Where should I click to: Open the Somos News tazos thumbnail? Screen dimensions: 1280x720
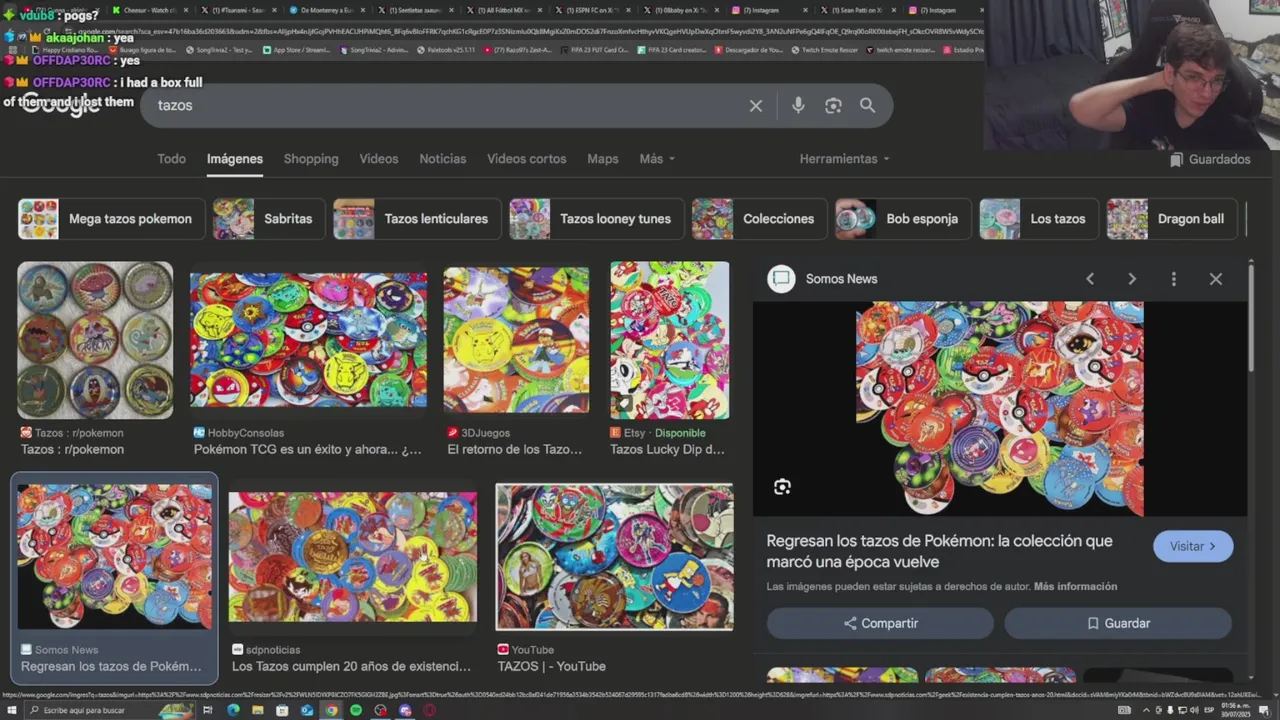[115, 557]
